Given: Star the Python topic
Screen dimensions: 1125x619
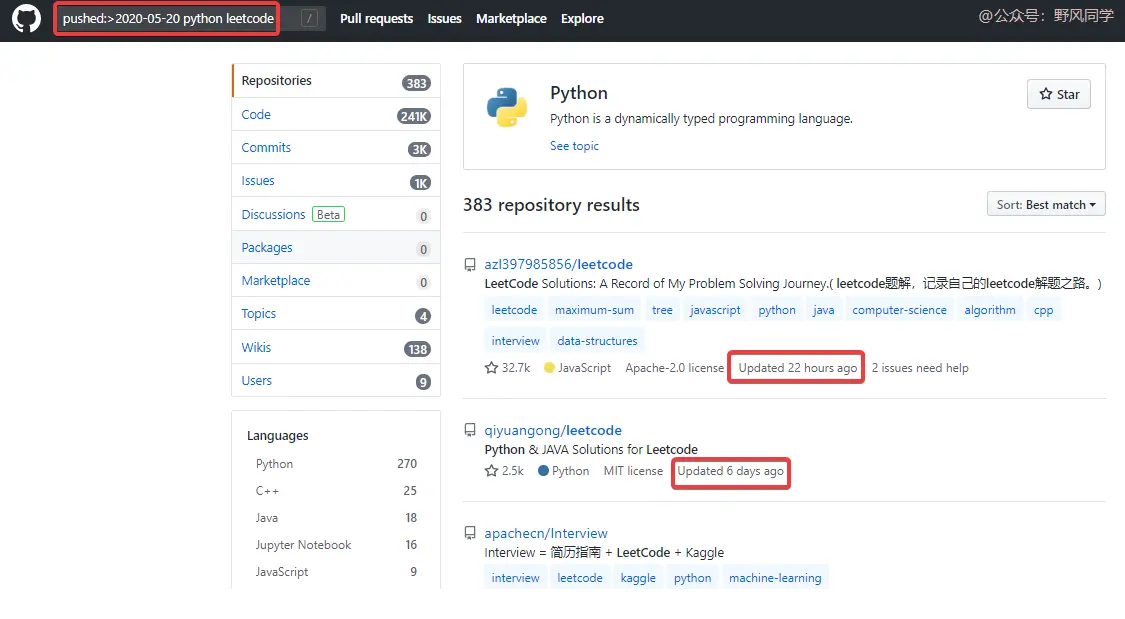Looking at the screenshot, I should point(1059,94).
